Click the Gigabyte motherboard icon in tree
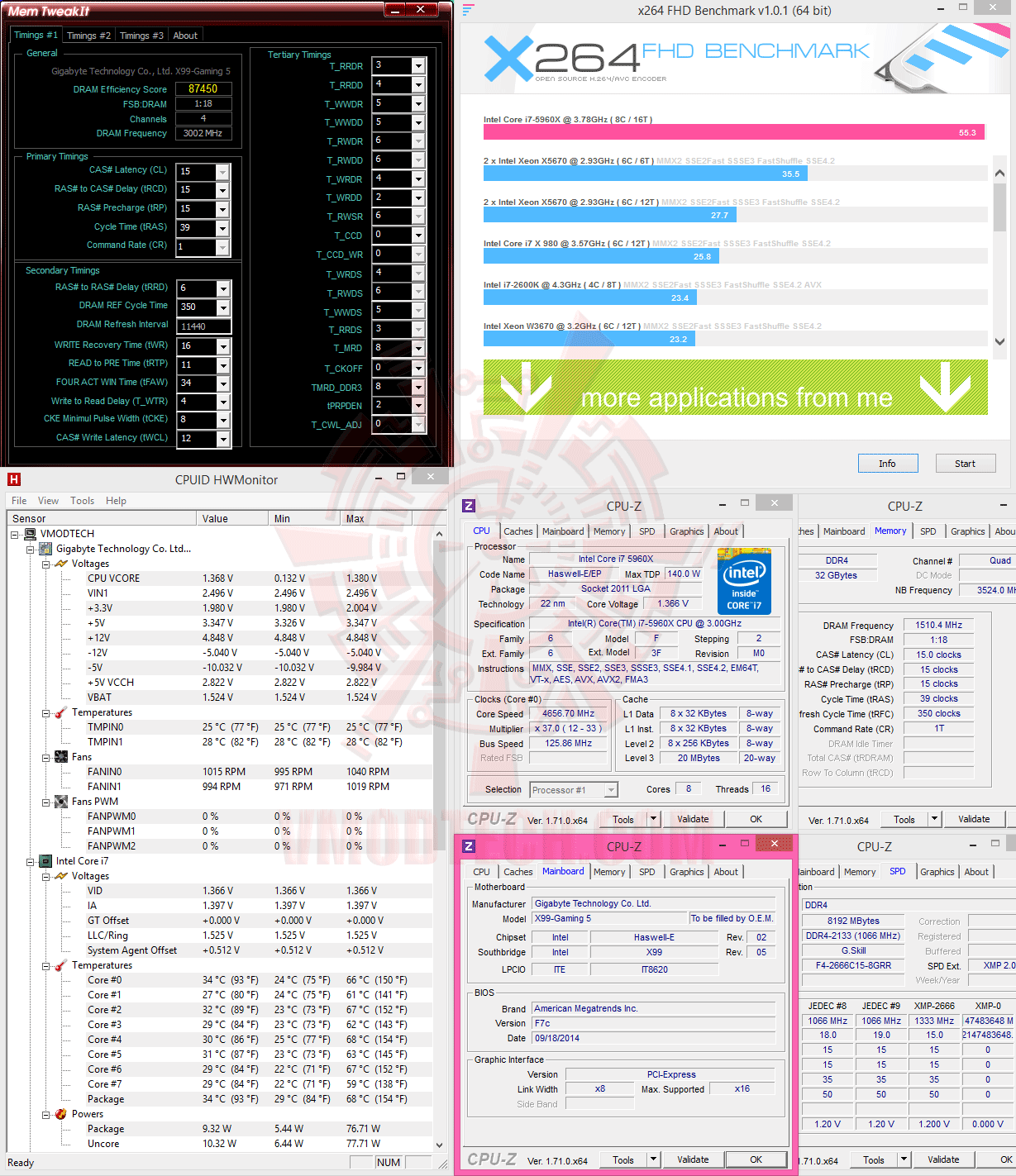1016x1176 pixels. pyautogui.click(x=46, y=549)
